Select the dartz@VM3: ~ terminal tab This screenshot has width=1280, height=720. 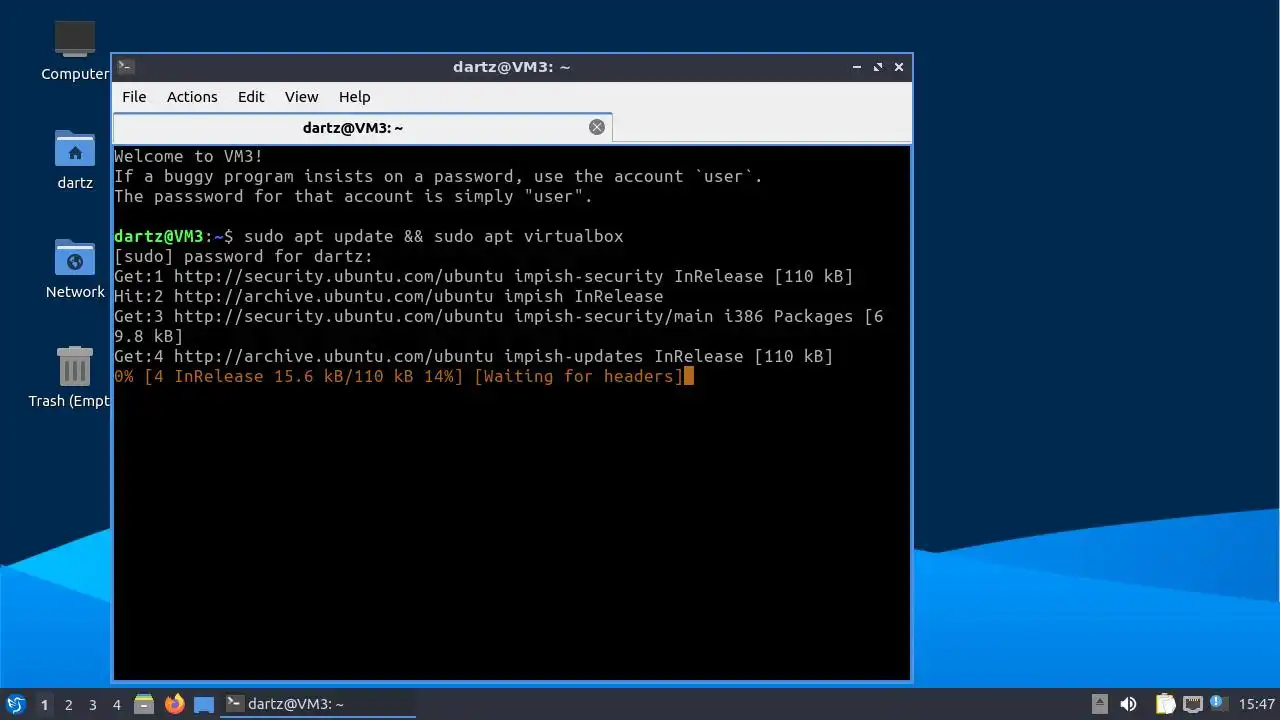353,128
